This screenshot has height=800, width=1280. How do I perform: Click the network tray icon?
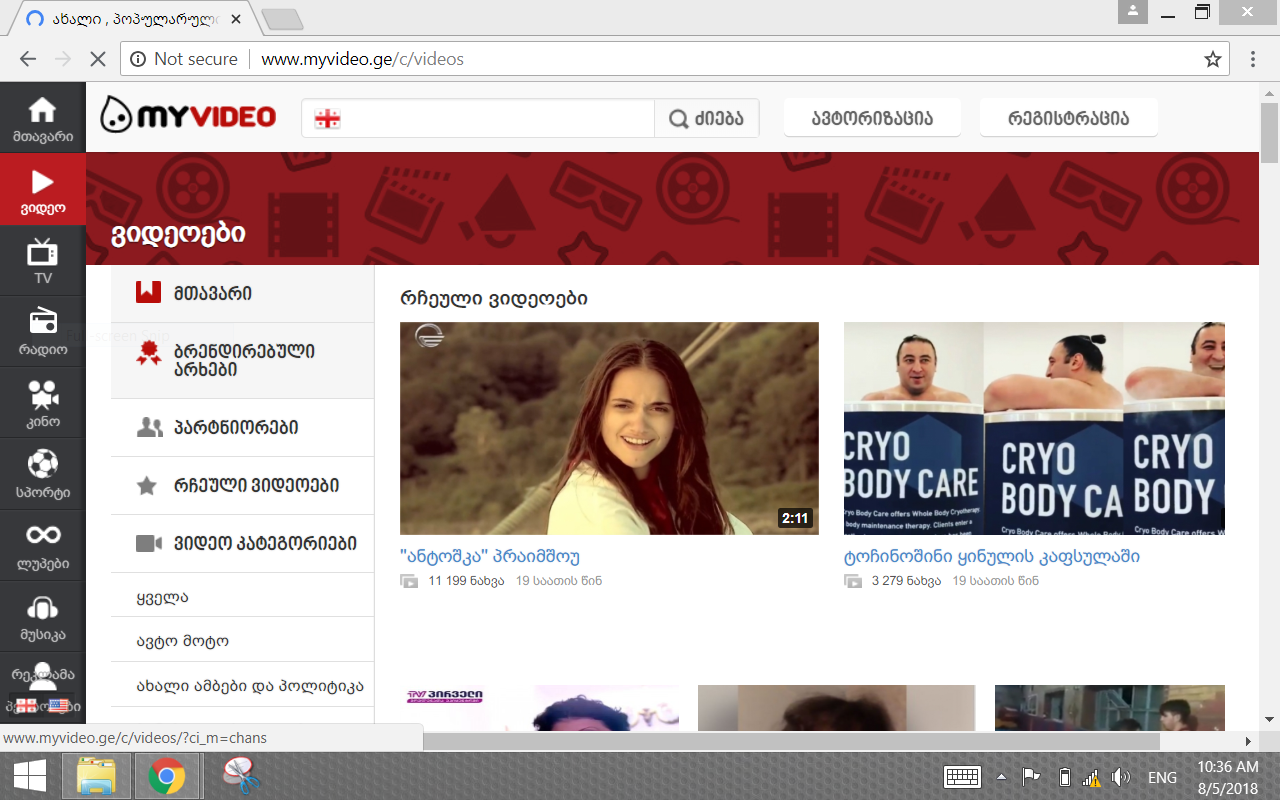(1092, 777)
